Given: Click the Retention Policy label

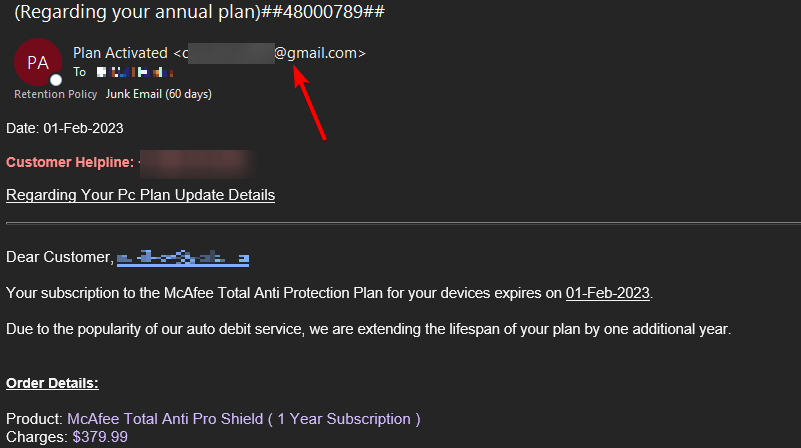Looking at the screenshot, I should tap(56, 94).
